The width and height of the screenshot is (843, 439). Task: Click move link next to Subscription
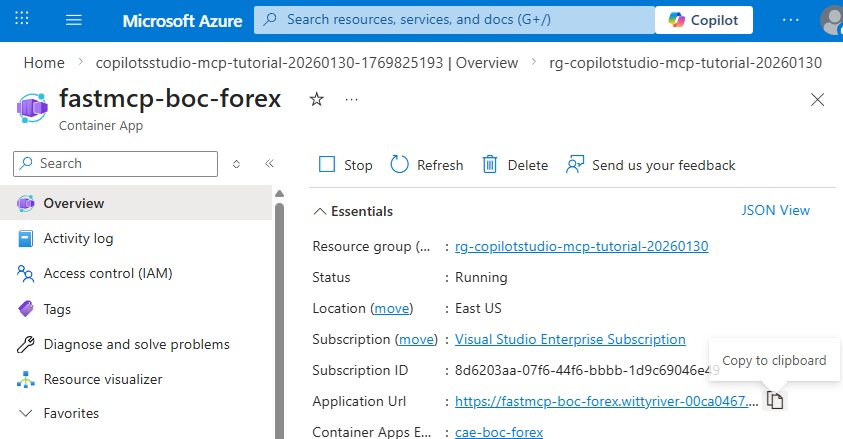pos(417,340)
